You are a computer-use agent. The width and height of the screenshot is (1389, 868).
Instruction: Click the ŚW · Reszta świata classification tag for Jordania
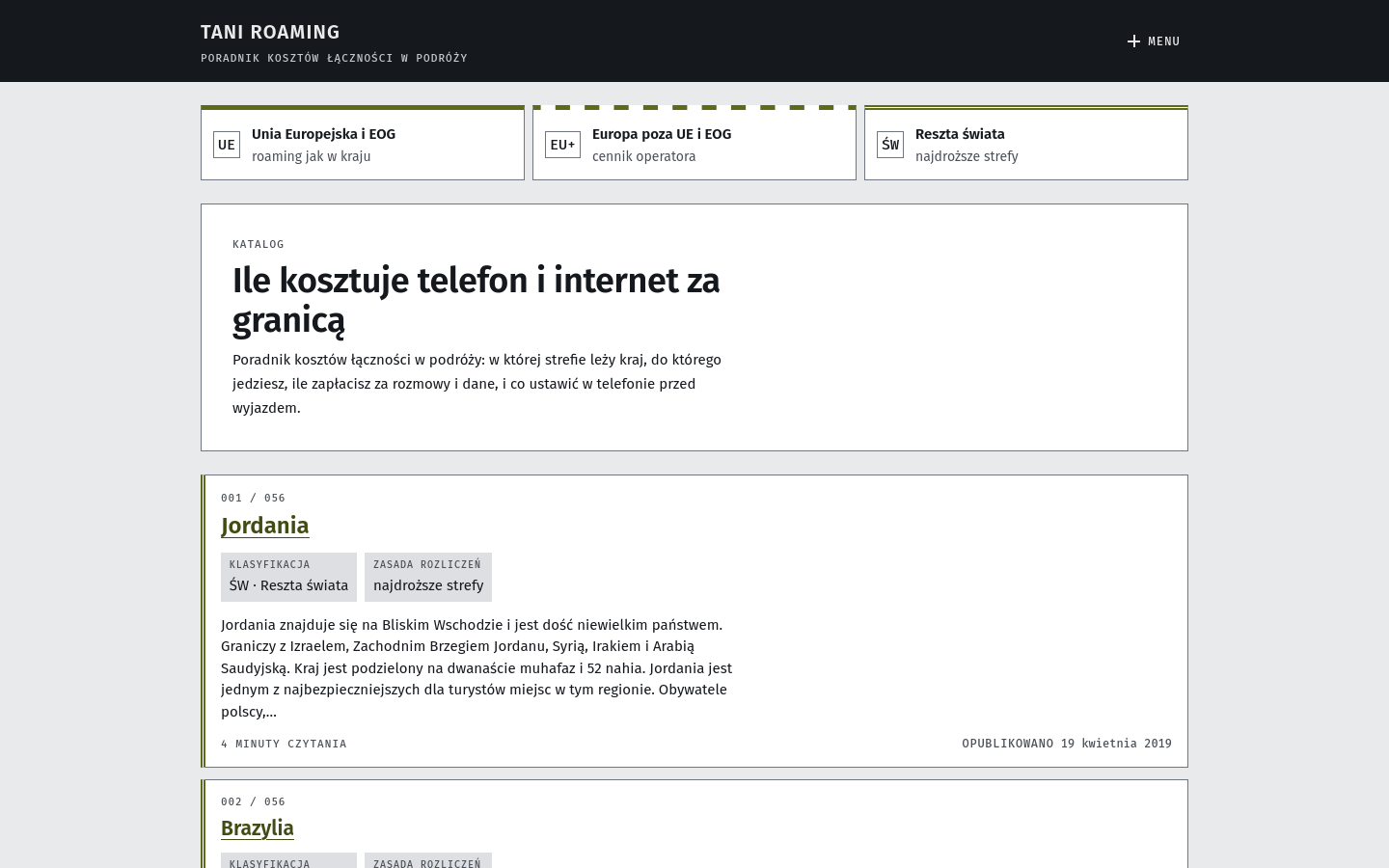point(288,577)
